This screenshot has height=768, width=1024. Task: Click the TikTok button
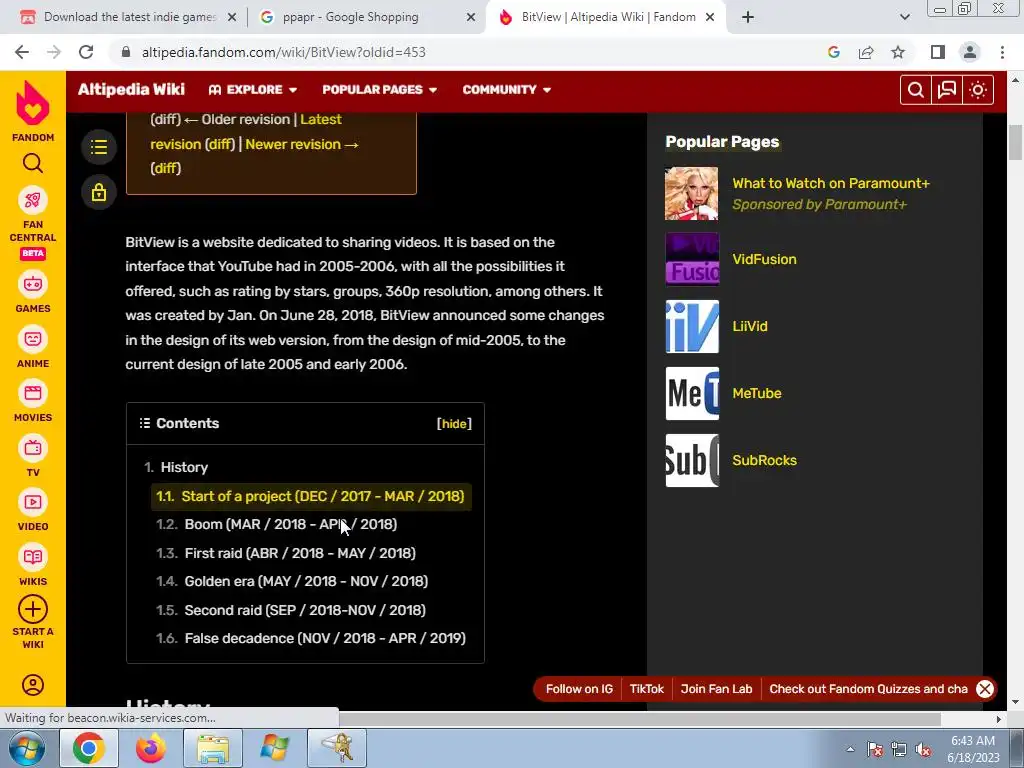[647, 689]
